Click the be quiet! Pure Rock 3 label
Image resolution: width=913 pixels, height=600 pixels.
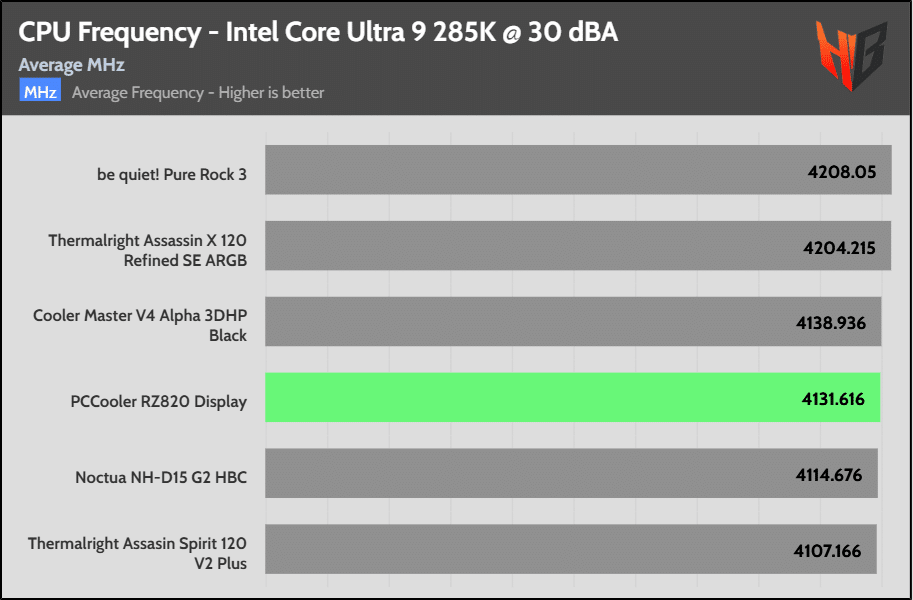[172, 174]
